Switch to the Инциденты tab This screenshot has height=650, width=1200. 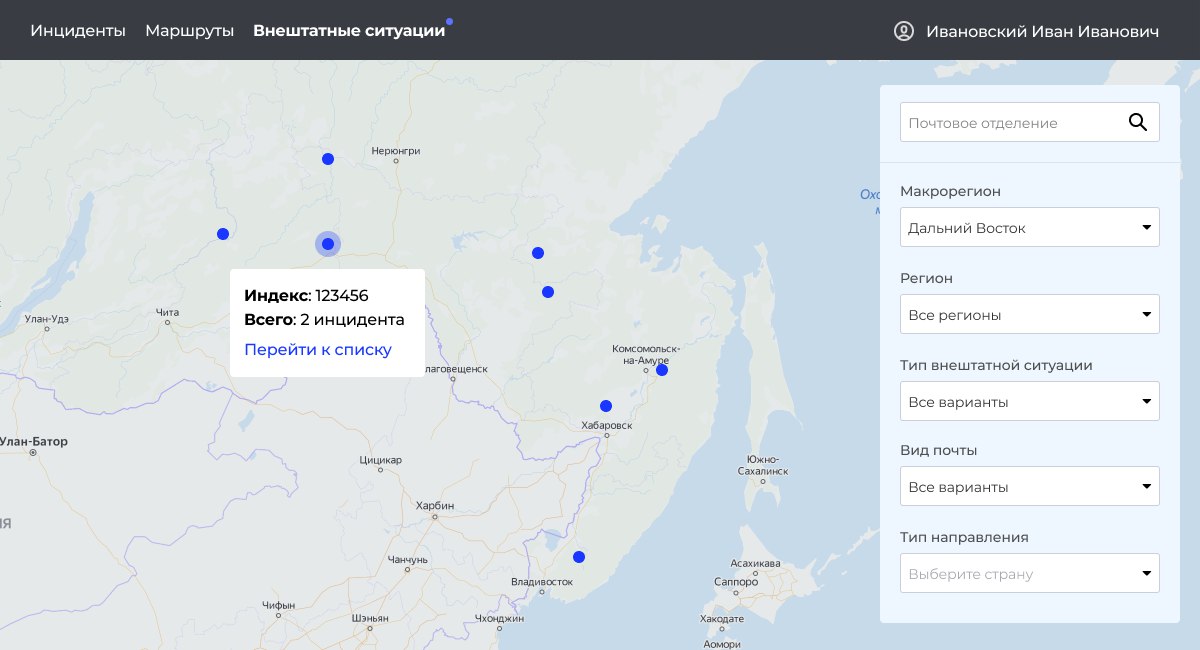coord(78,31)
